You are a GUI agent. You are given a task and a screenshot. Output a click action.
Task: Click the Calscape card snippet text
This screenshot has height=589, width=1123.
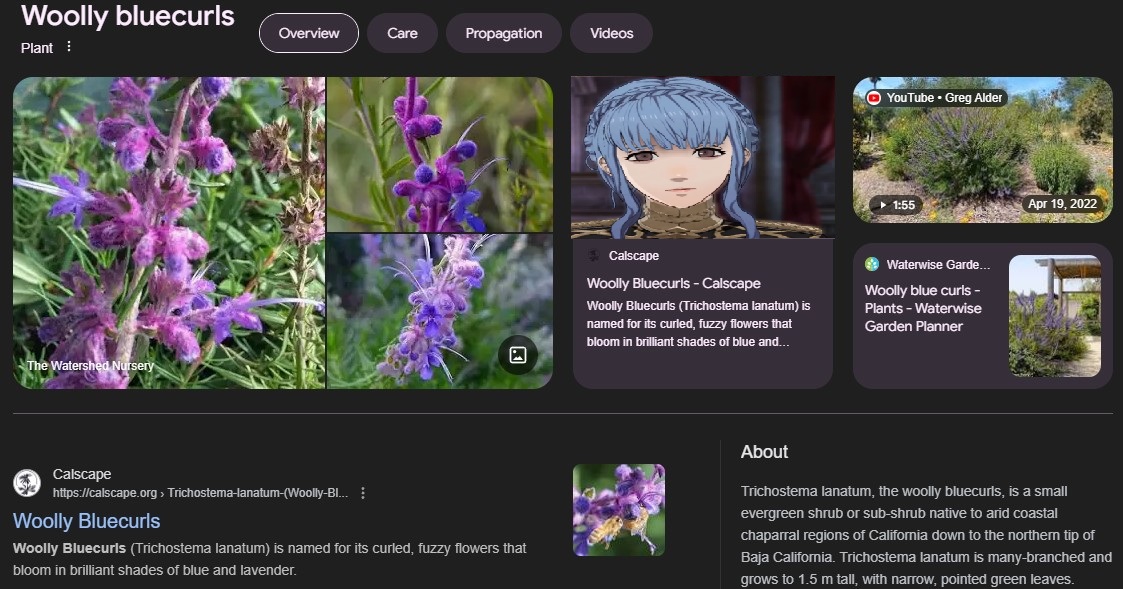698,324
